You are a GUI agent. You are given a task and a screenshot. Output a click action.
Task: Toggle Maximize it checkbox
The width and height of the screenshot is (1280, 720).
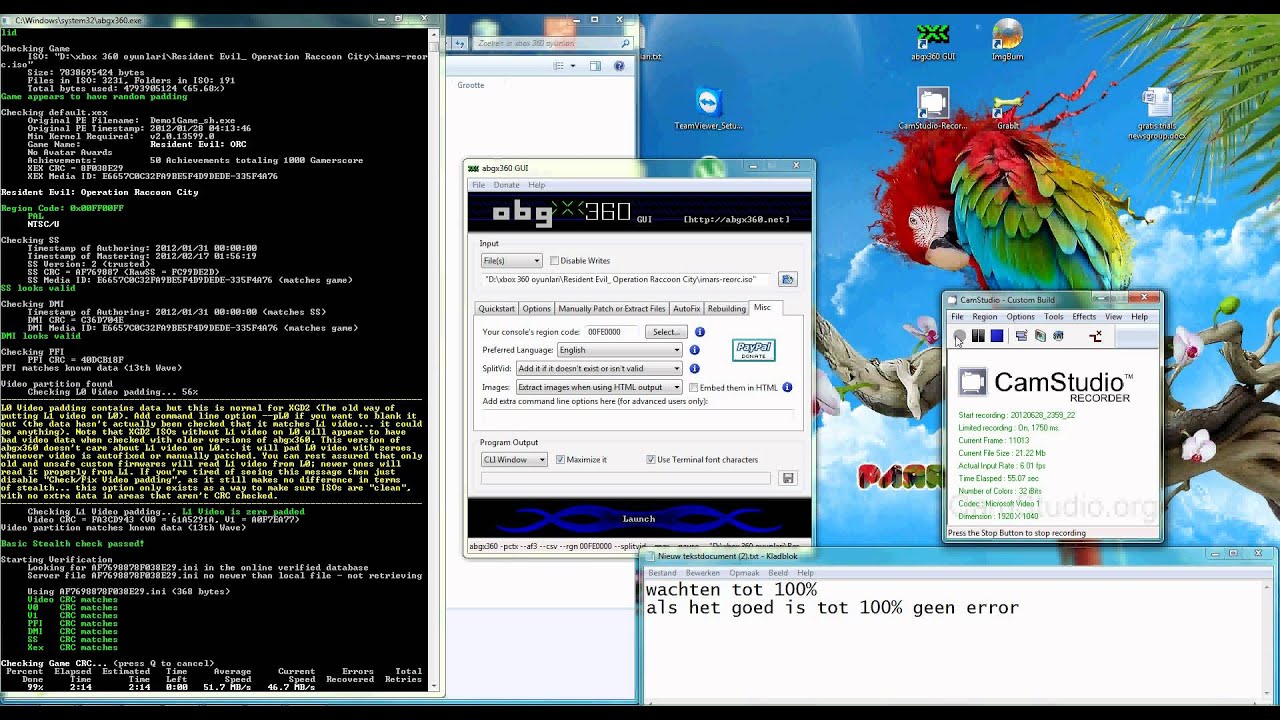click(x=560, y=460)
